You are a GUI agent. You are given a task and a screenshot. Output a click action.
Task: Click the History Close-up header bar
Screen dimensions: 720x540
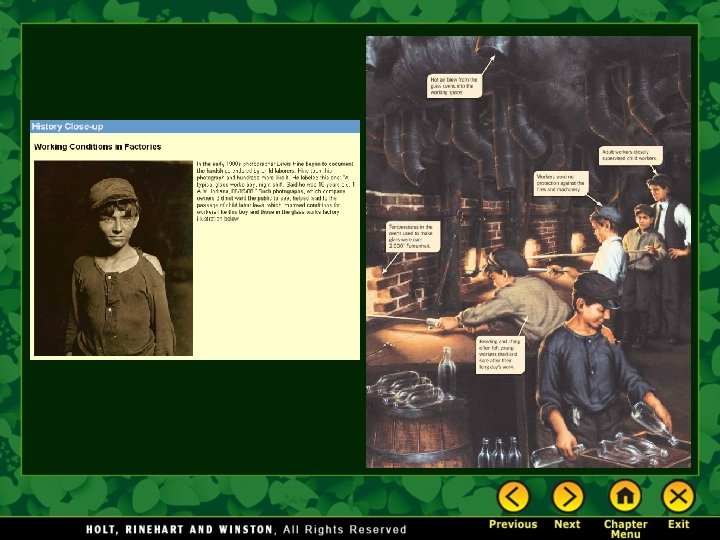[195, 126]
